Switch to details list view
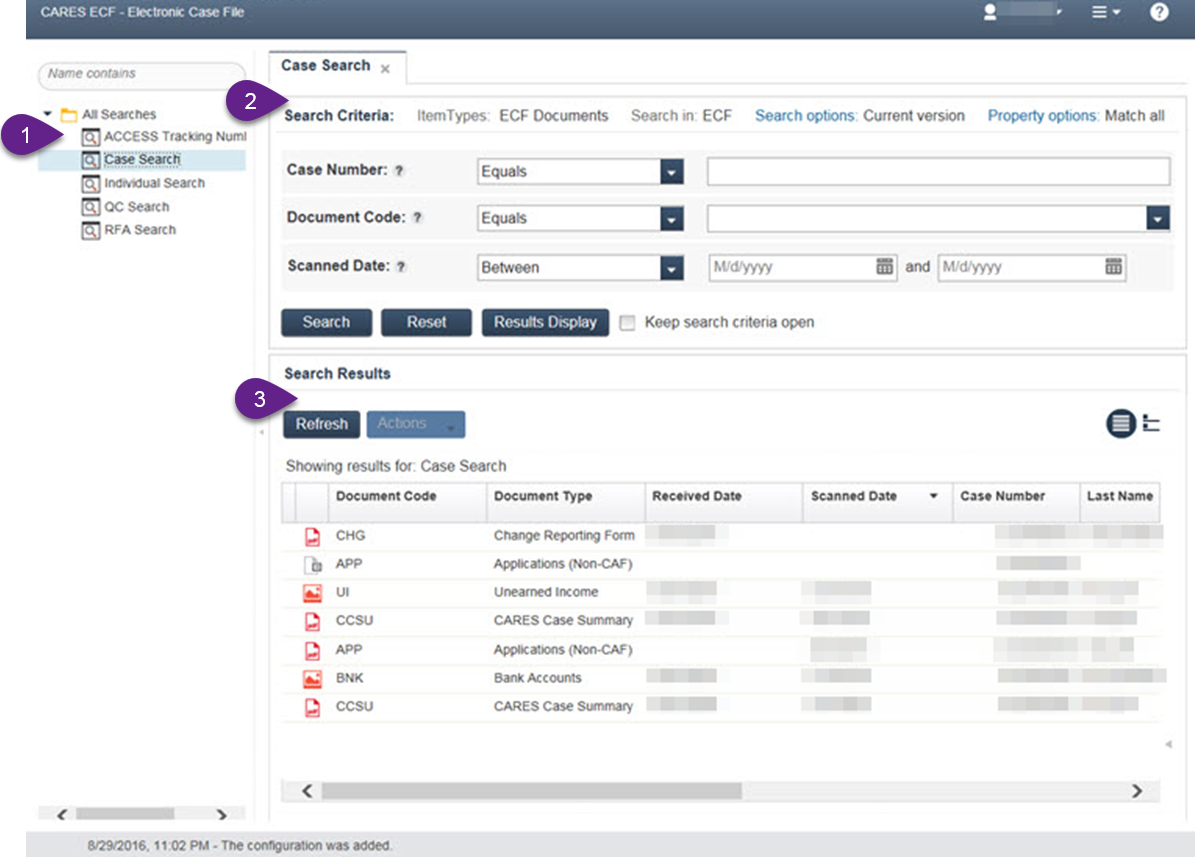Viewport: 1195px width, 857px height. [1120, 423]
